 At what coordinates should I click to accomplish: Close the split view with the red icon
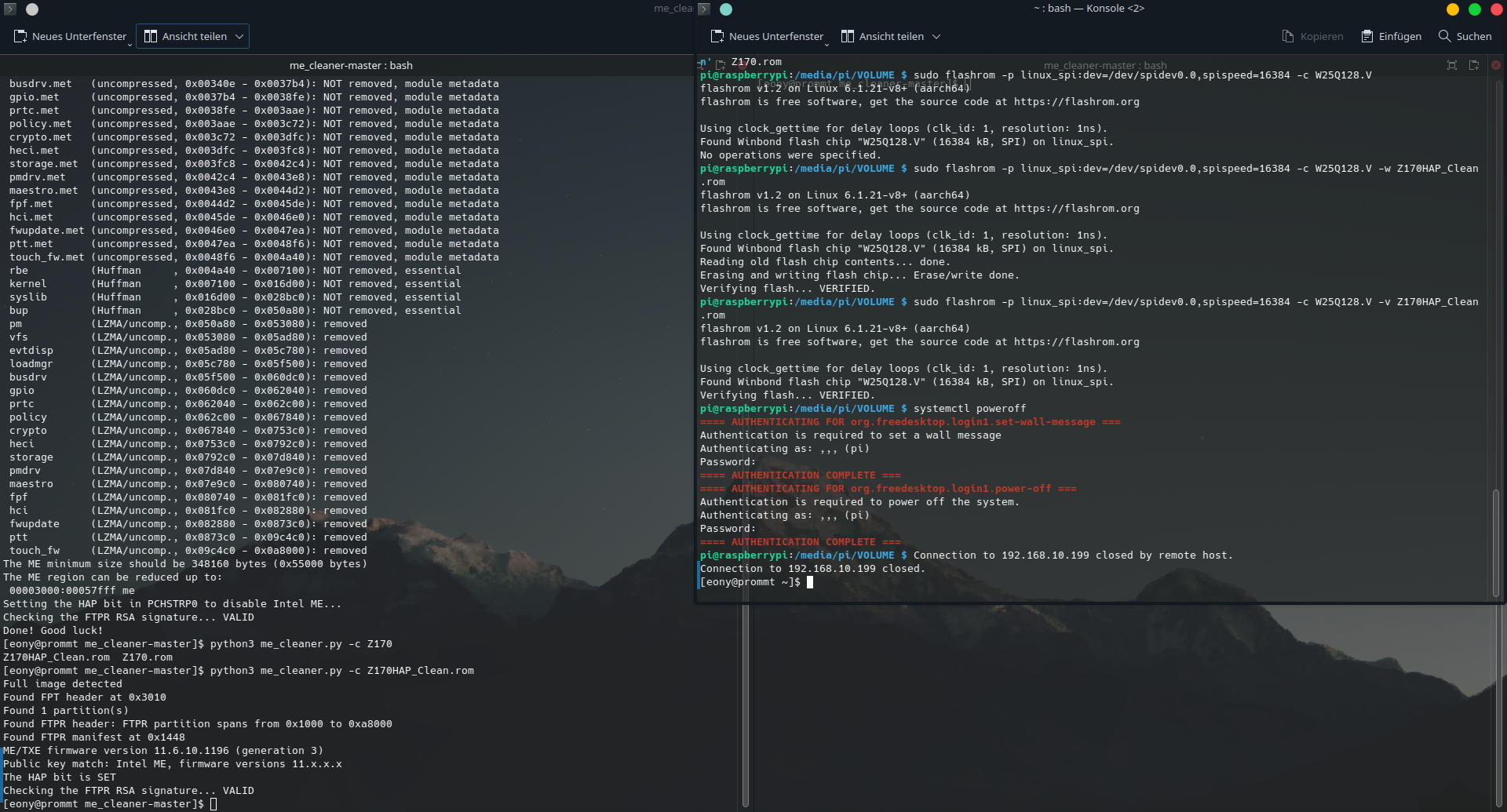pos(1496,65)
